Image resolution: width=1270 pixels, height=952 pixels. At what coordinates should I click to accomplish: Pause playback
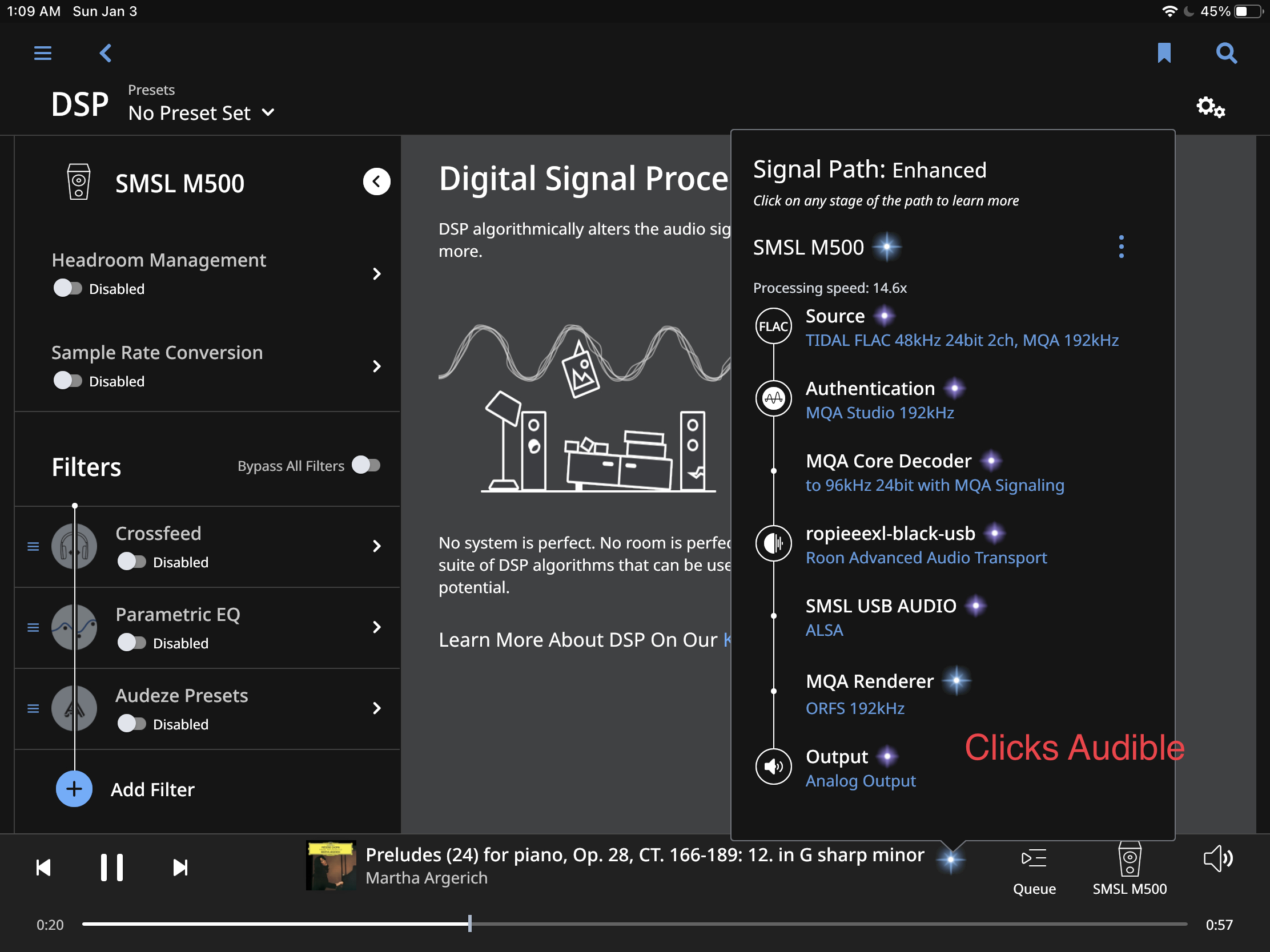(112, 867)
